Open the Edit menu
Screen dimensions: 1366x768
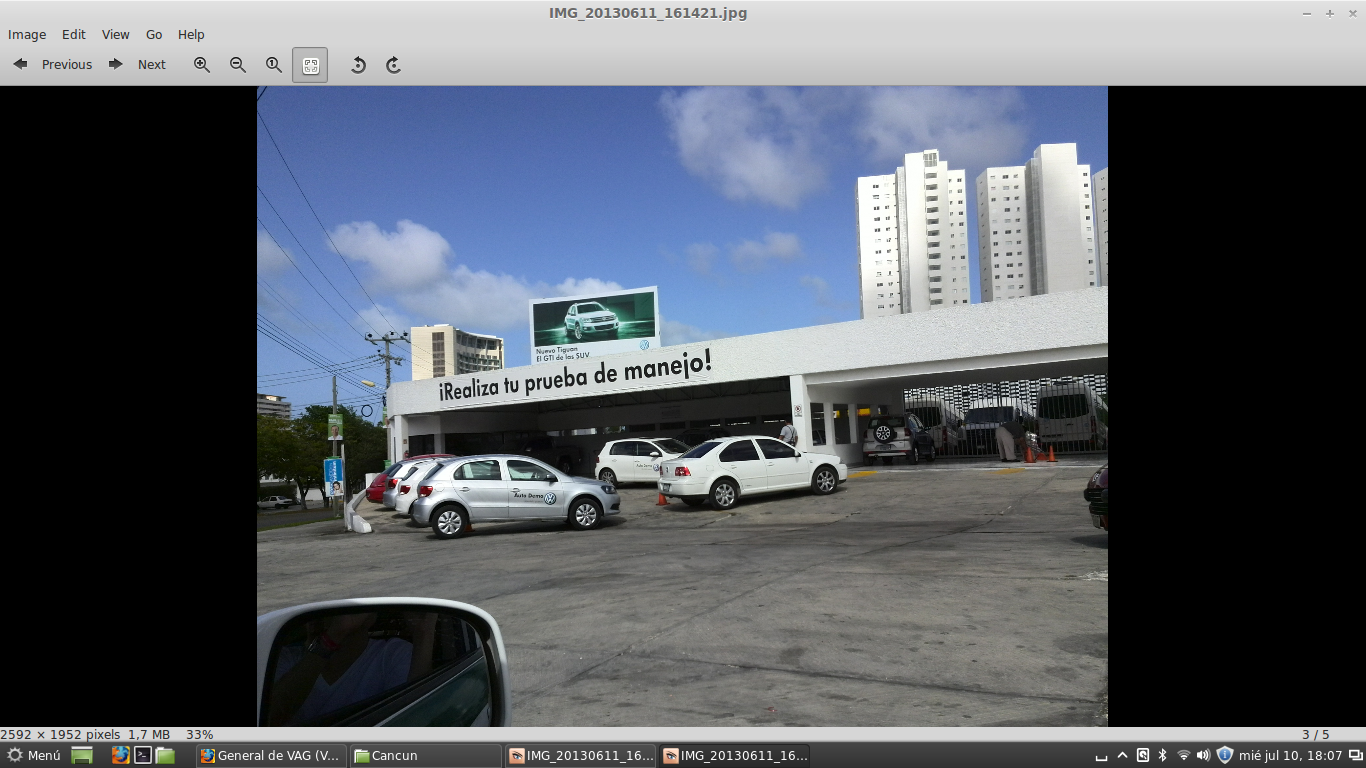coord(74,34)
